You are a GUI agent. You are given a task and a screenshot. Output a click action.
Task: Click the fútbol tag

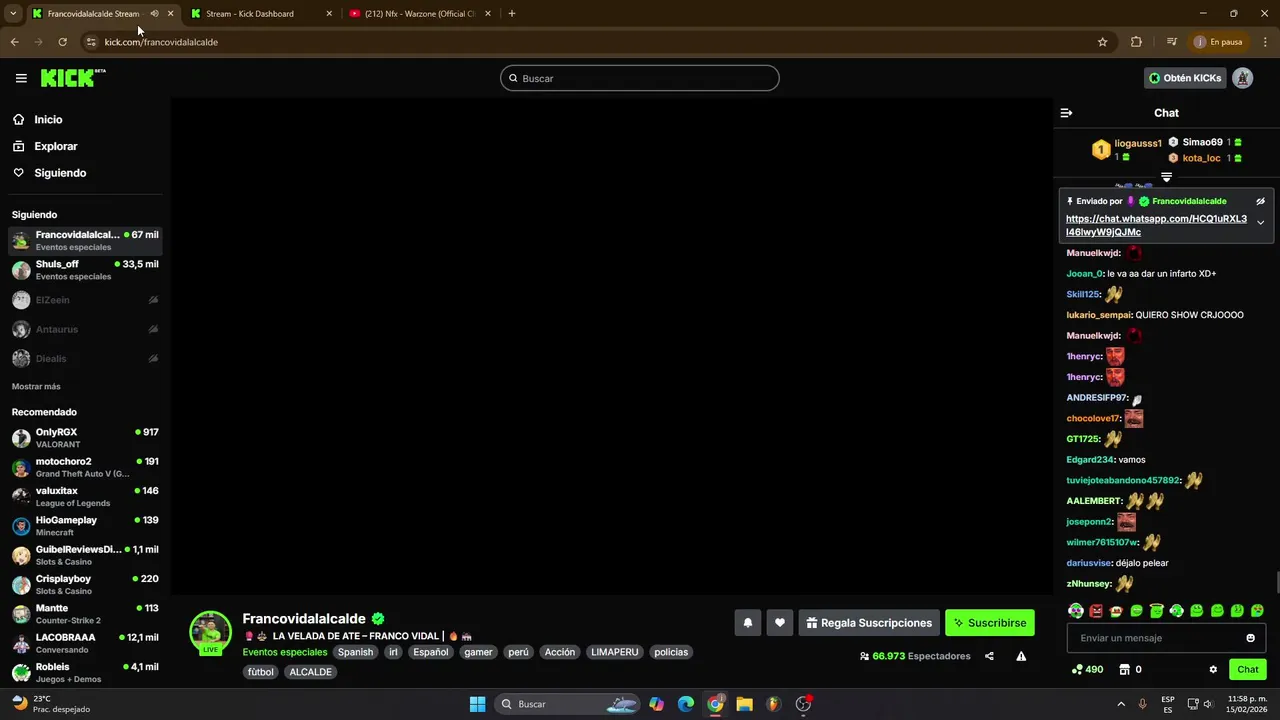(x=261, y=672)
